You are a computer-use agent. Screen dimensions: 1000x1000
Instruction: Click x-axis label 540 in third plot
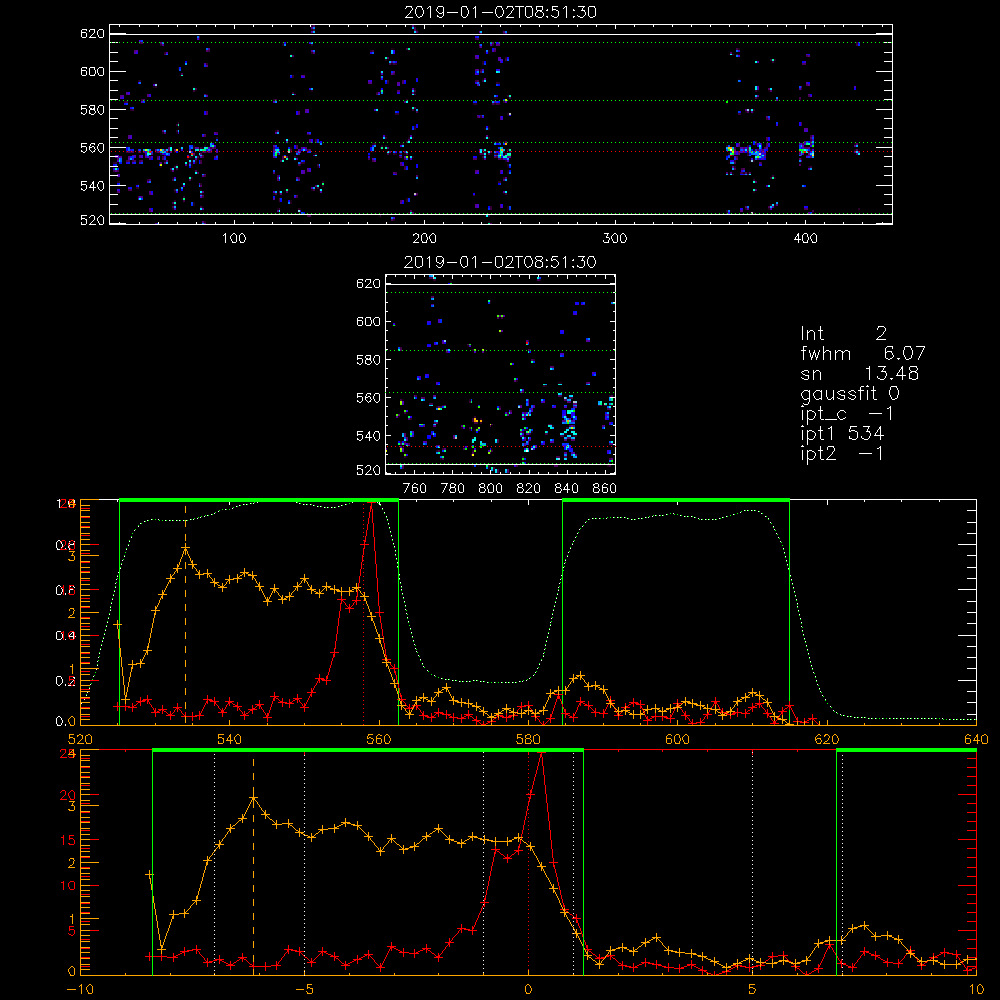230,739
